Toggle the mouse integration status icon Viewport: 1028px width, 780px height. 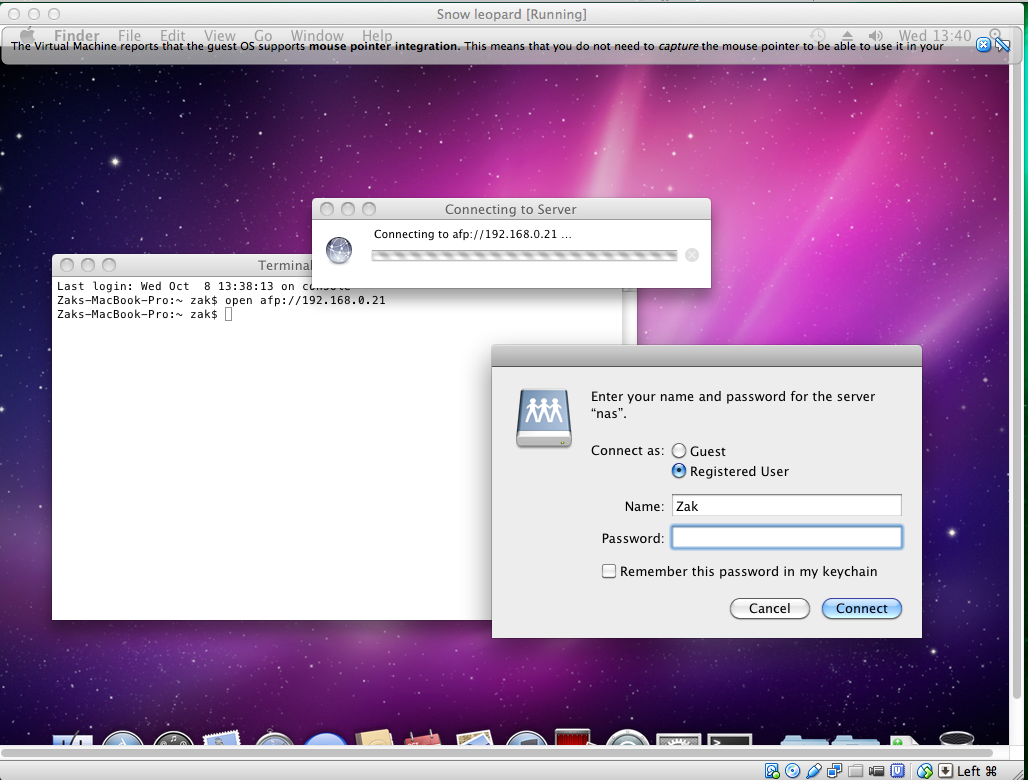coord(924,771)
